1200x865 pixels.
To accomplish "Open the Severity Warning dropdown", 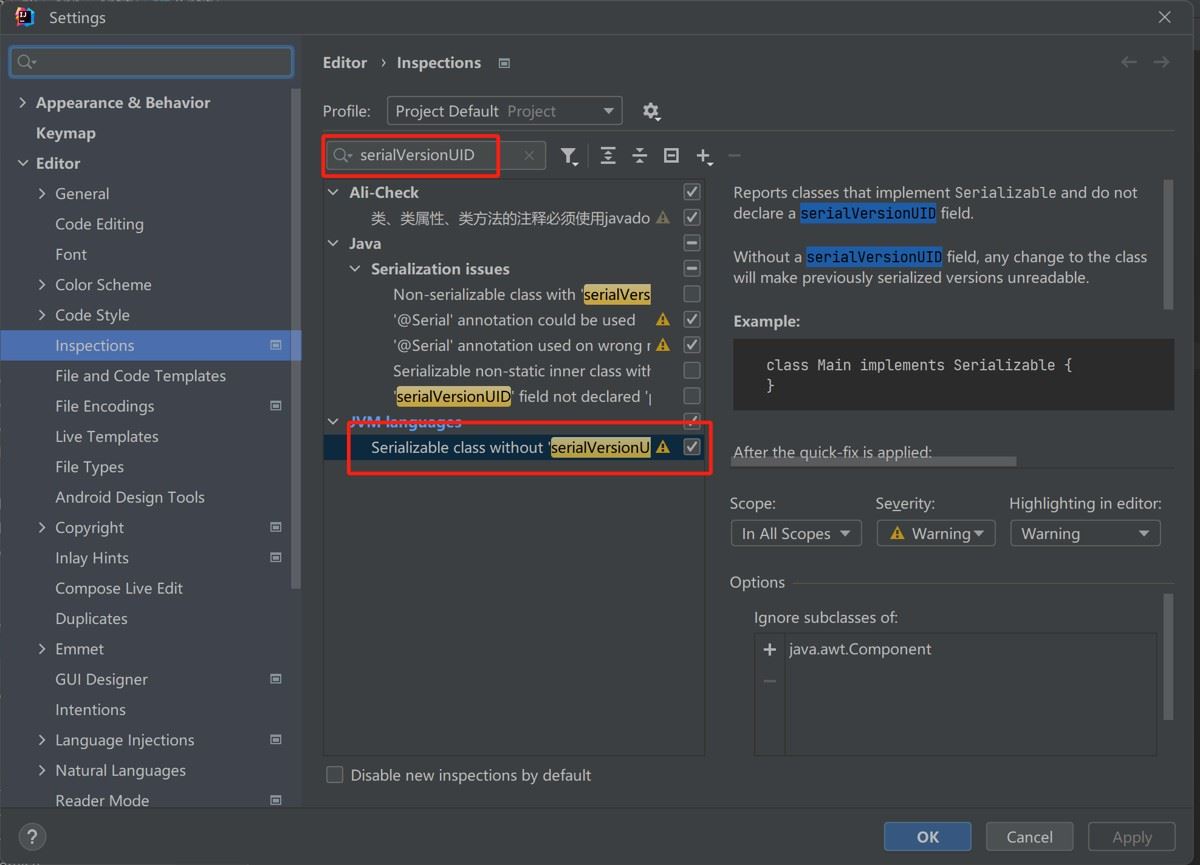I will 936,534.
